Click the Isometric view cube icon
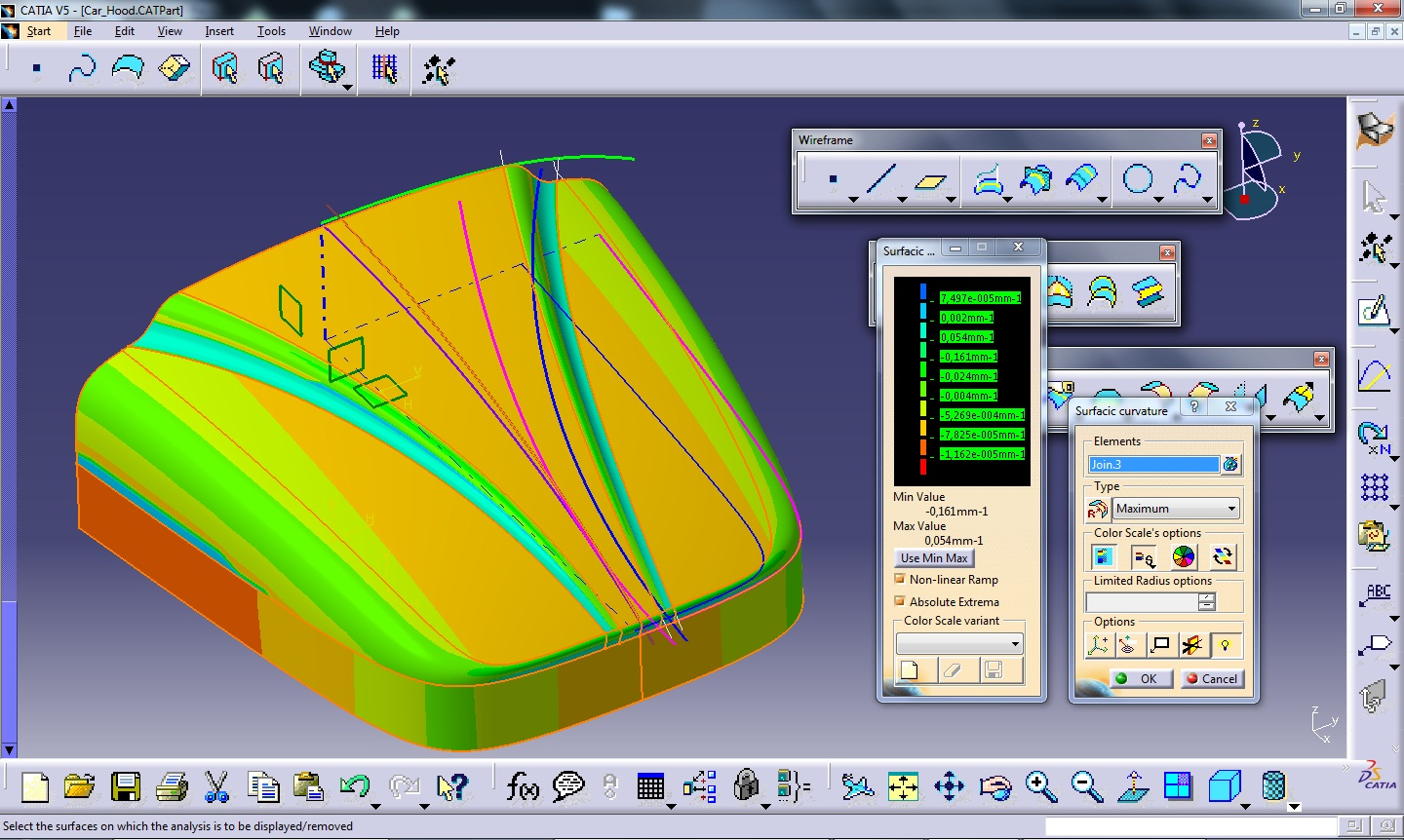Screen dimensions: 1404x840 tap(1224, 785)
